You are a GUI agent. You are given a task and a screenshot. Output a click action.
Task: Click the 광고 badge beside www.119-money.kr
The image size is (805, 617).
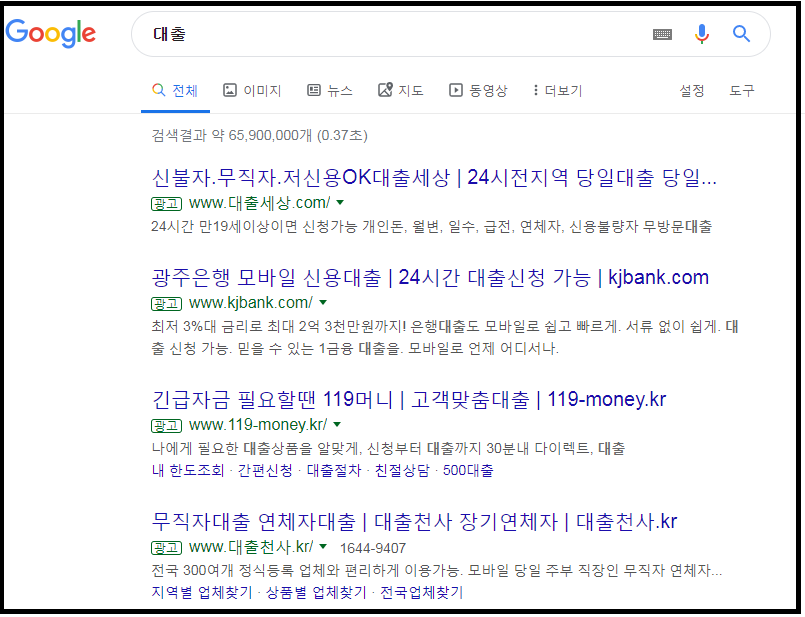tap(166, 426)
